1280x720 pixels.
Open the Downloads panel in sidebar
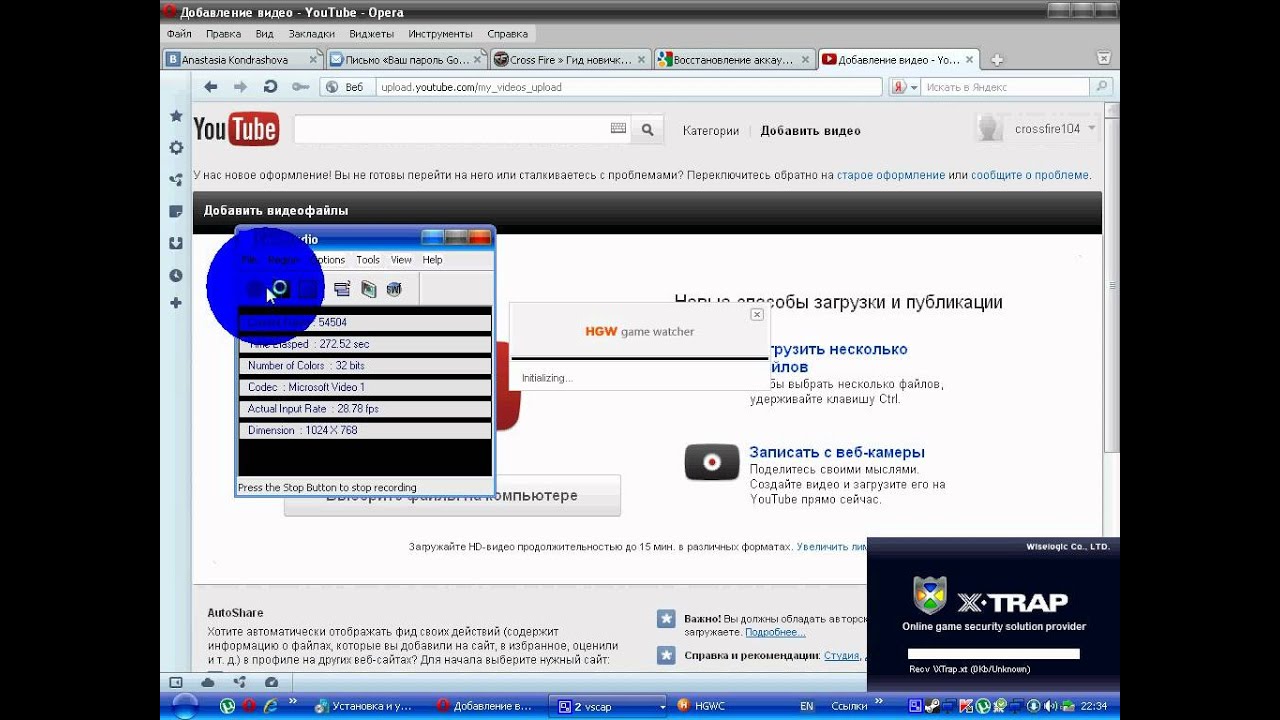(176, 243)
